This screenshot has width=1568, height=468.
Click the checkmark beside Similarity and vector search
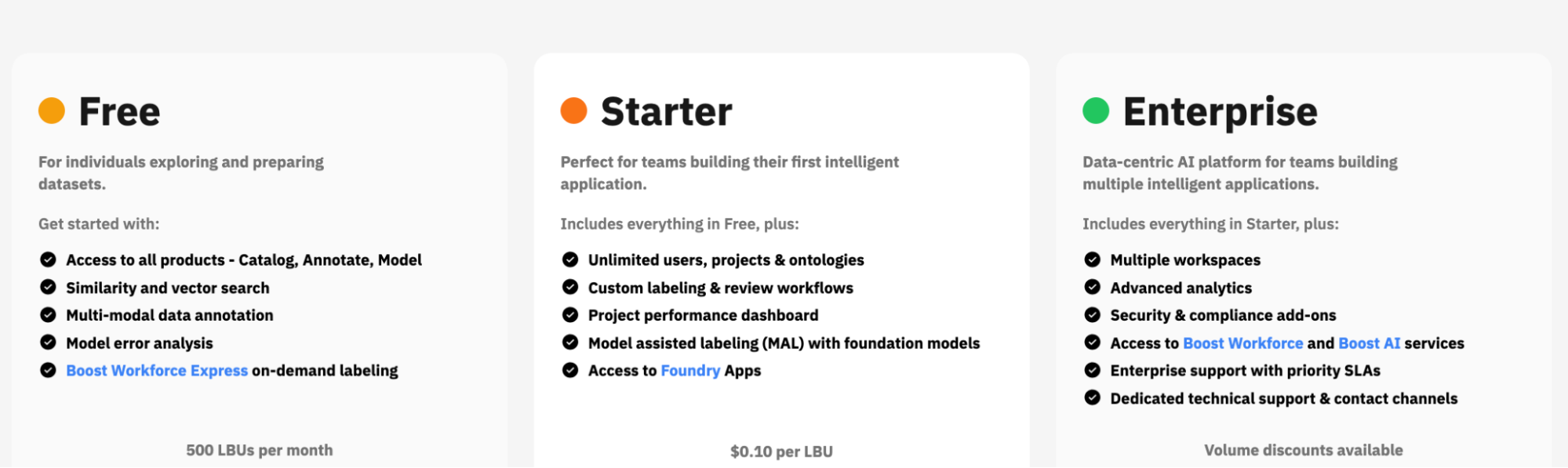pyautogui.click(x=49, y=288)
